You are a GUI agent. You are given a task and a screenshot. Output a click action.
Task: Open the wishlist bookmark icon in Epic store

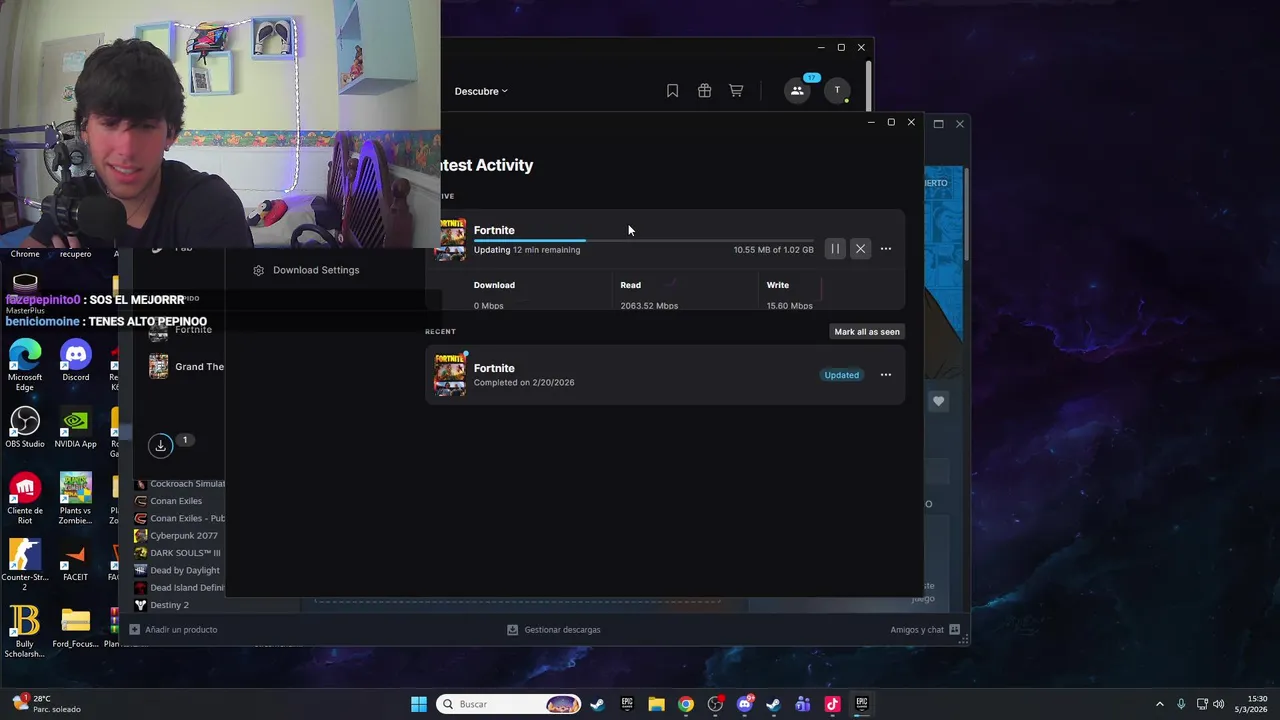coord(672,91)
